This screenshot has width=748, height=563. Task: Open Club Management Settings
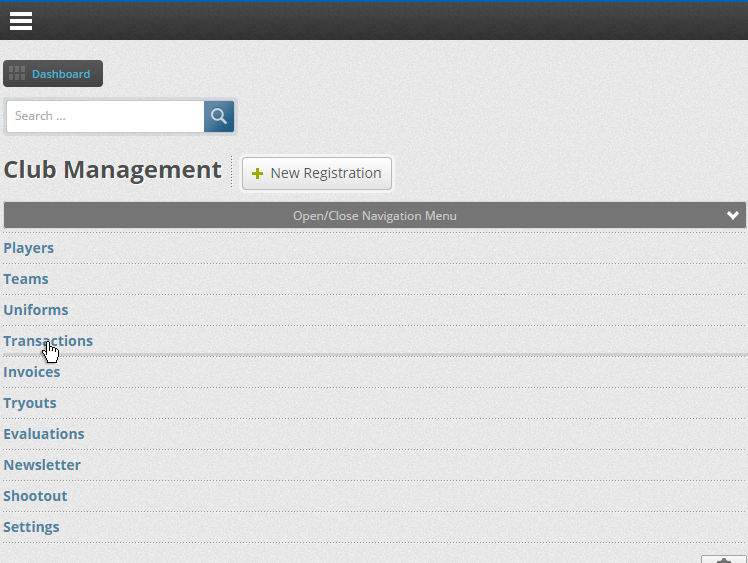(31, 527)
